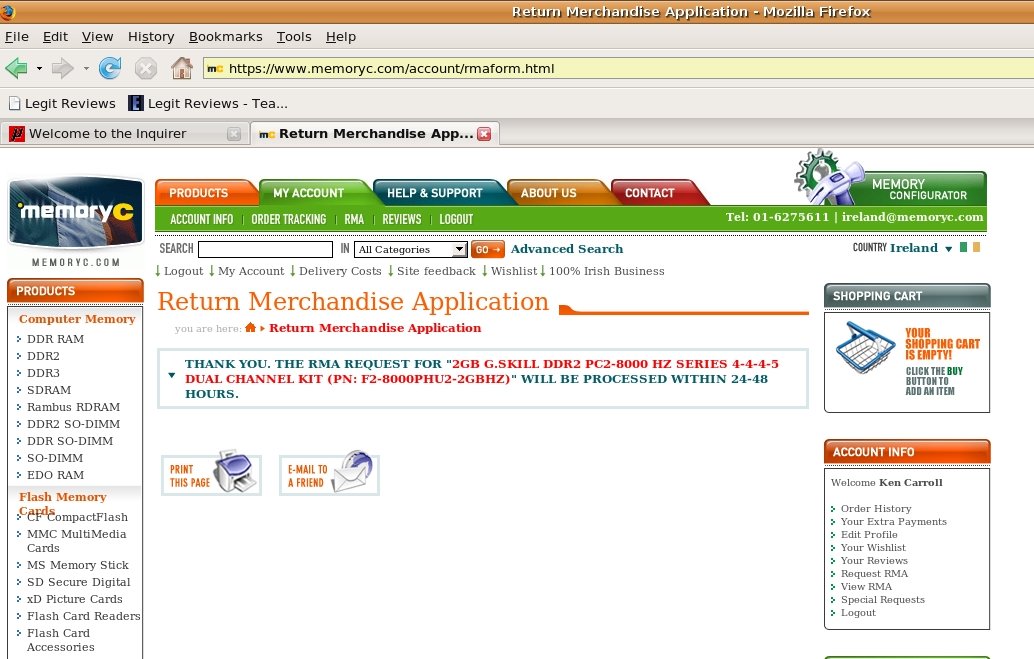
Task: Reload the page with the Refresh icon
Action: pos(109,68)
